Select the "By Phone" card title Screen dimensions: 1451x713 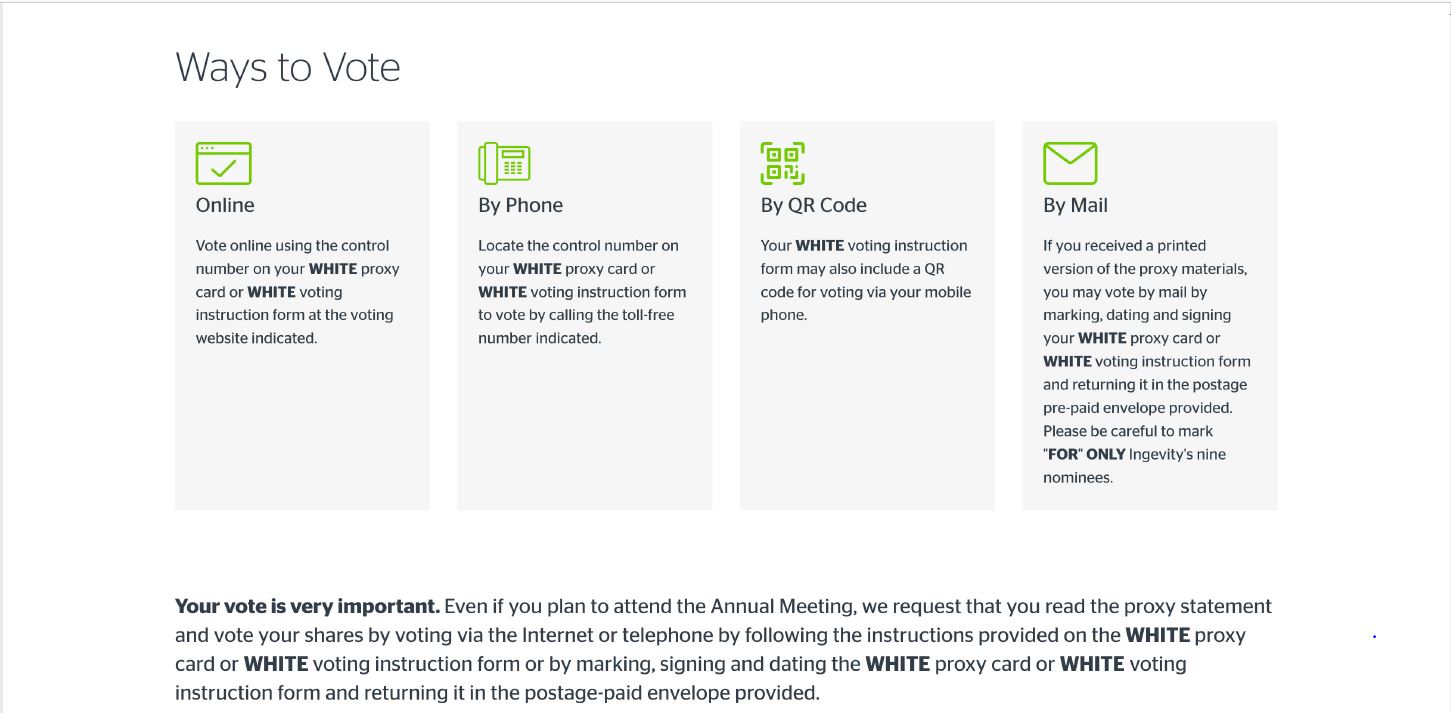point(520,205)
